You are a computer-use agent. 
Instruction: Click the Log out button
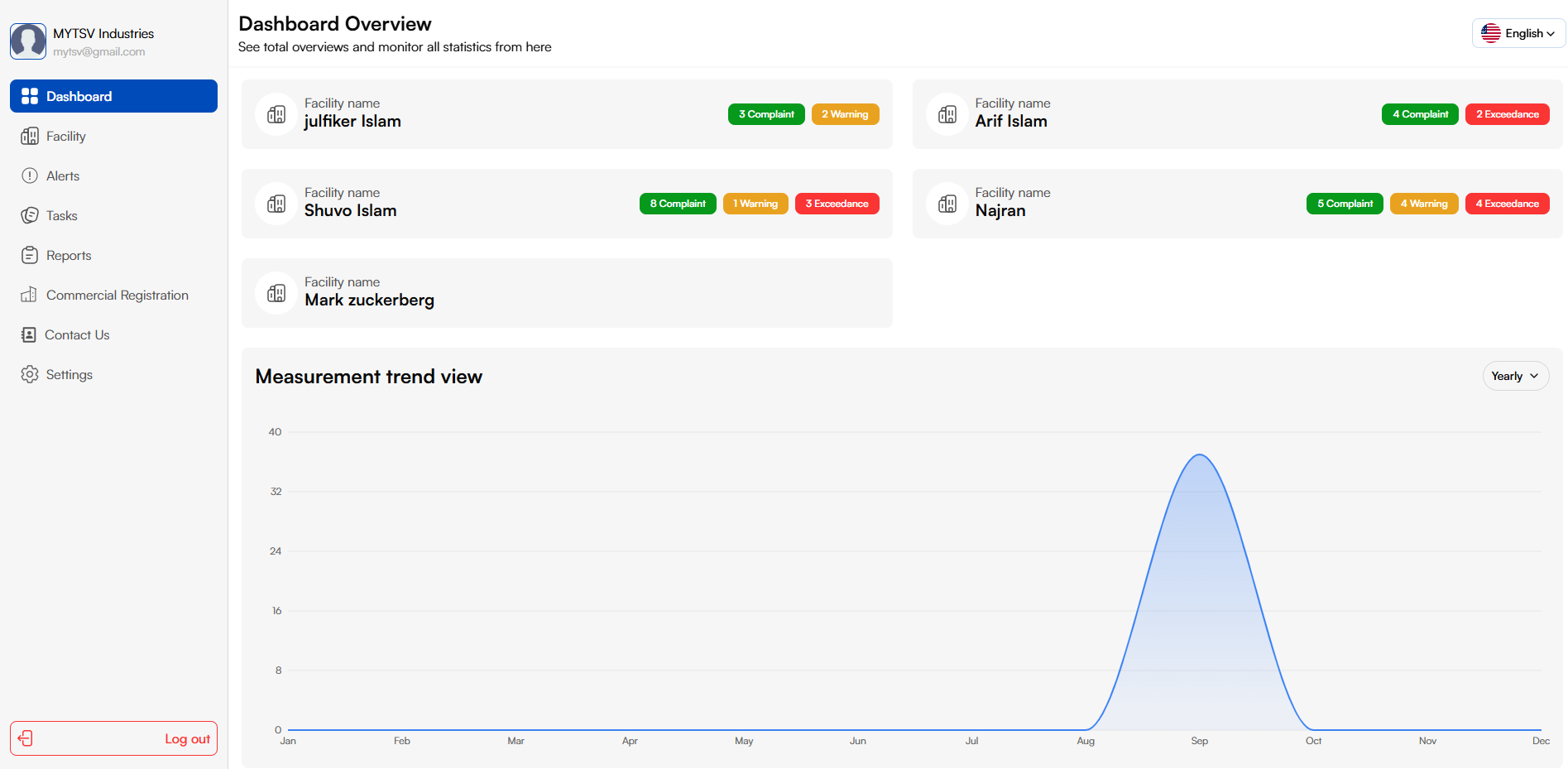tap(113, 738)
